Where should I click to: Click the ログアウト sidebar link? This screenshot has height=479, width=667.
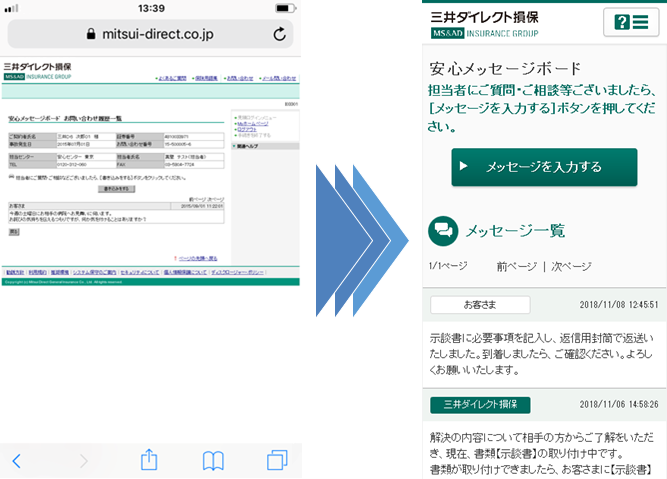247,129
